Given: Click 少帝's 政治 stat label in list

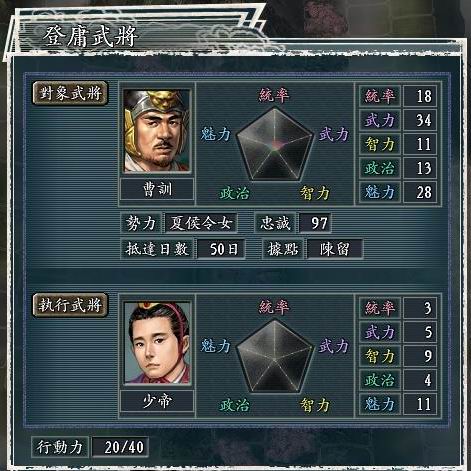Looking at the screenshot, I should pyautogui.click(x=380, y=380).
